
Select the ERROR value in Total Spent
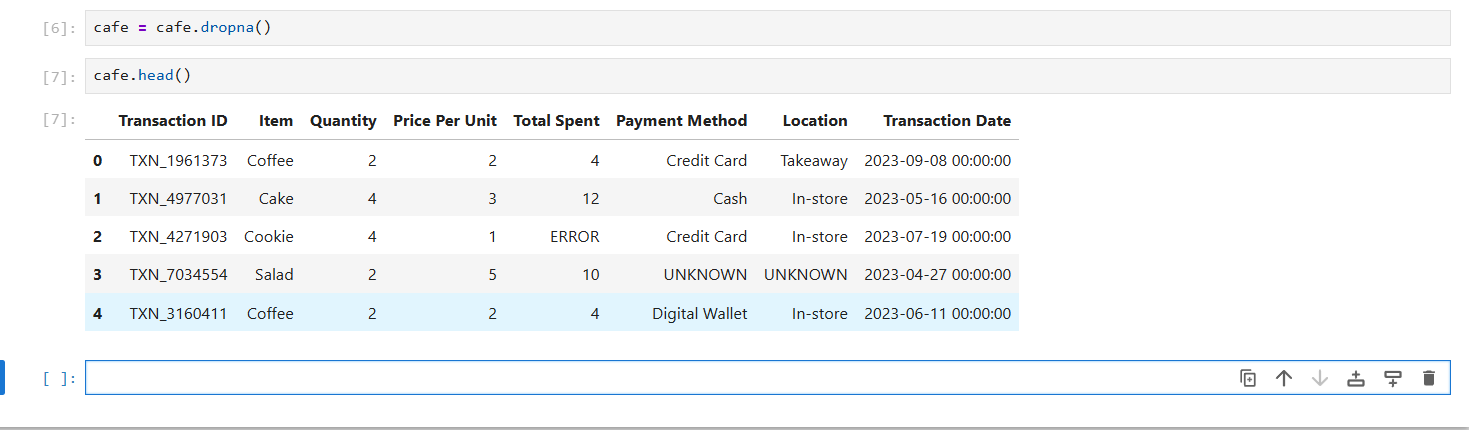pos(575,237)
